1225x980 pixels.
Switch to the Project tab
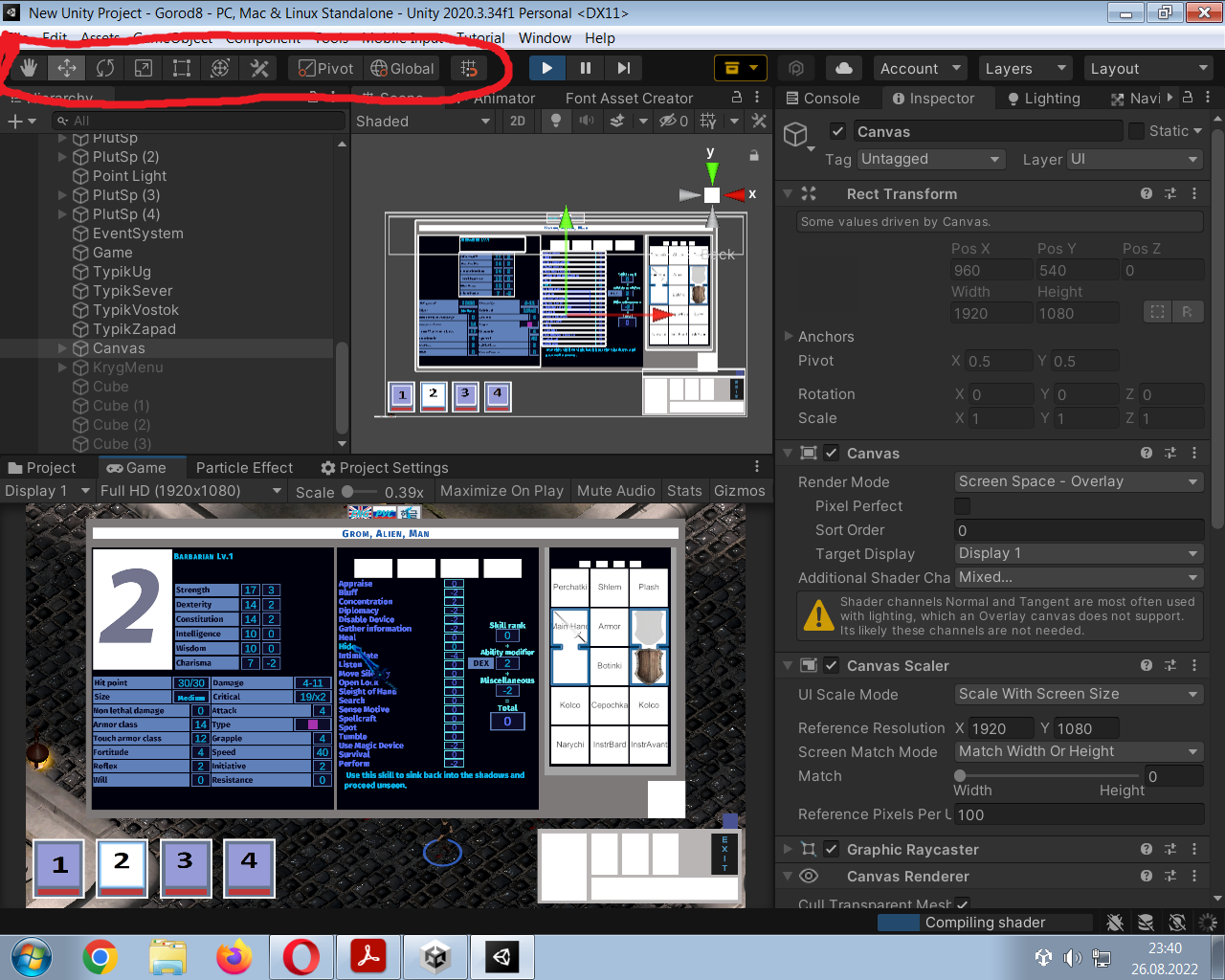click(42, 467)
